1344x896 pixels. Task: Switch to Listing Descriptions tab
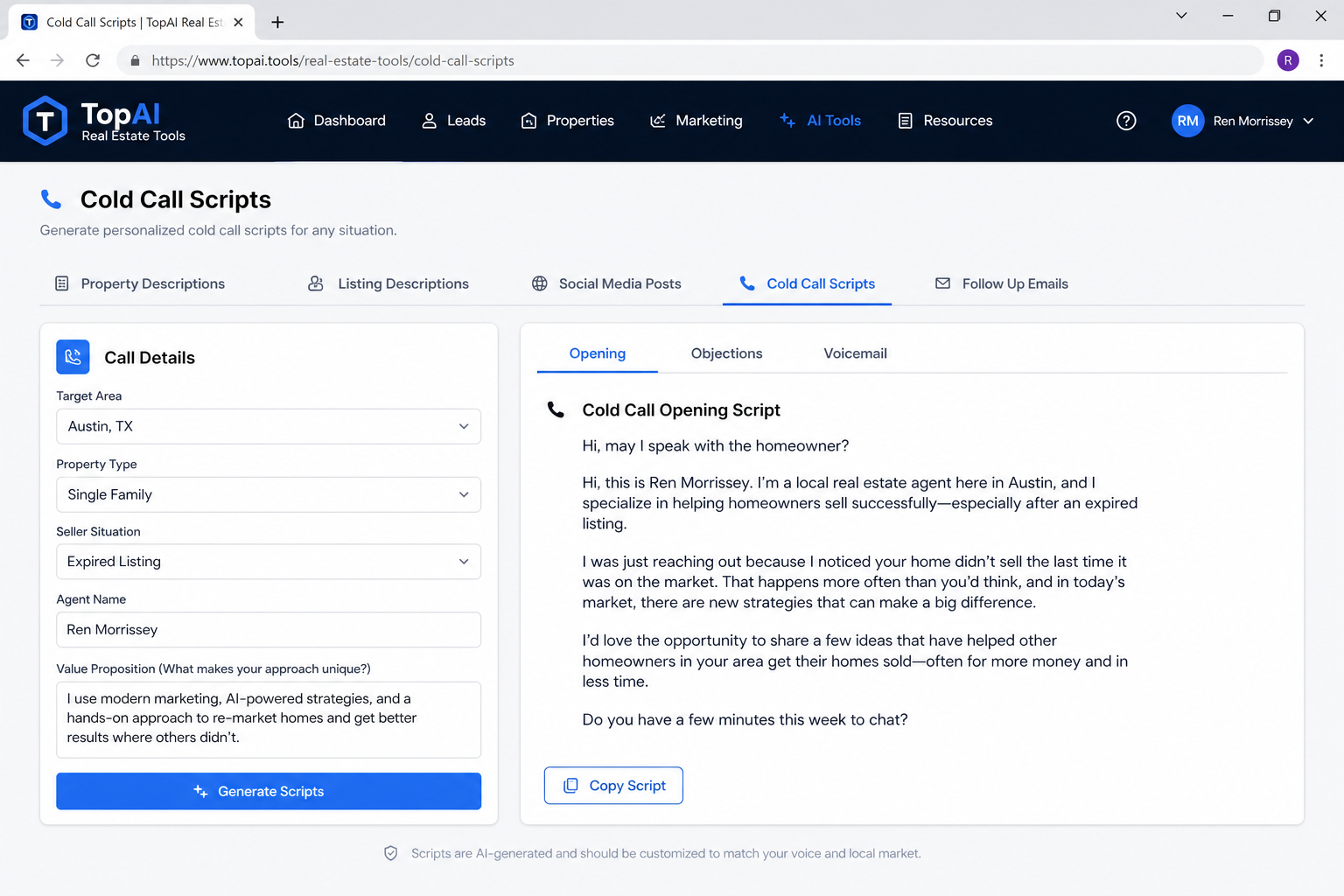coord(388,283)
